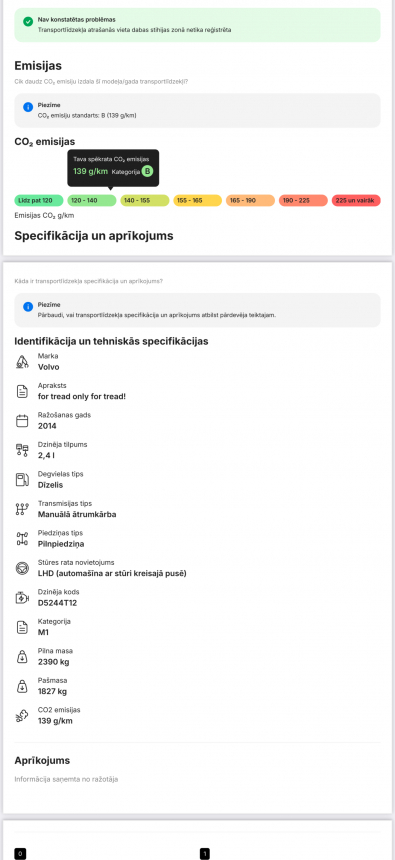Viewport: 395px width, 860px height.
Task: Click the blue info icon in the specification note
Action: (28, 307)
